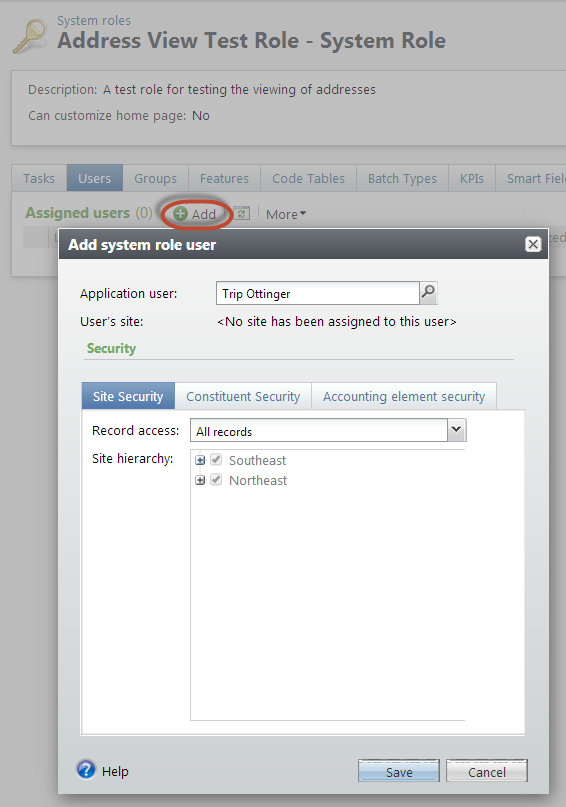
Task: Expand the Southeast tree node
Action: click(x=200, y=460)
